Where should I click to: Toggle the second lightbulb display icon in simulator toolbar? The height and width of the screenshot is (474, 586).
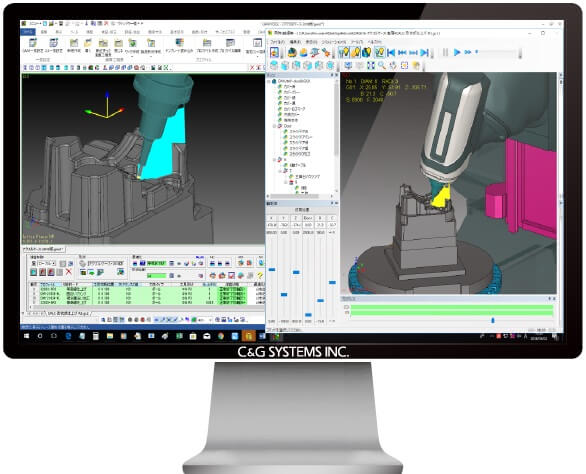(x=355, y=52)
